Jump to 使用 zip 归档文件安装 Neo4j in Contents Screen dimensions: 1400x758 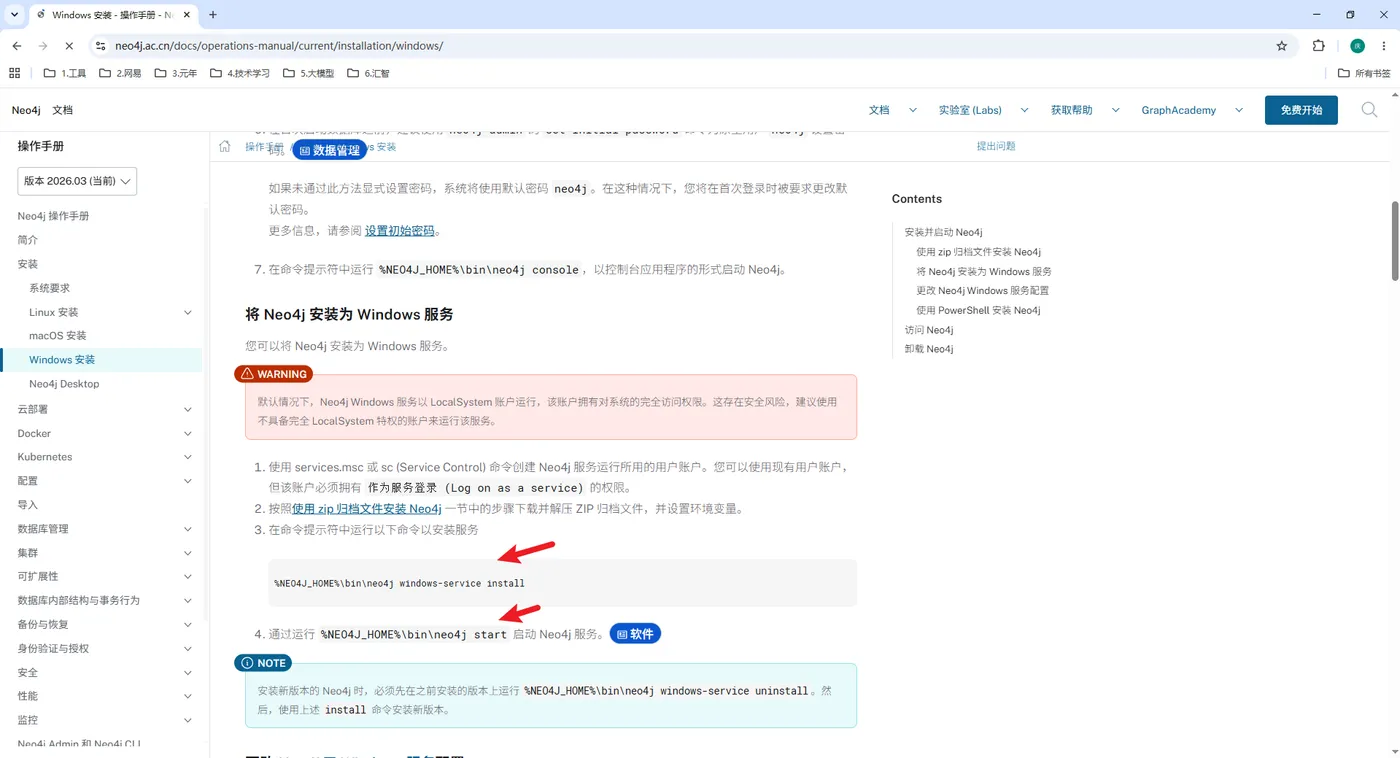pyautogui.click(x=978, y=252)
